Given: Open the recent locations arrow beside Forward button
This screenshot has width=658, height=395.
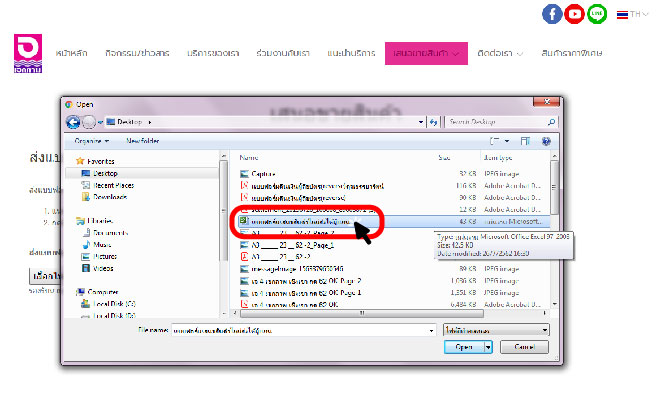Looking at the screenshot, I should 100,122.
